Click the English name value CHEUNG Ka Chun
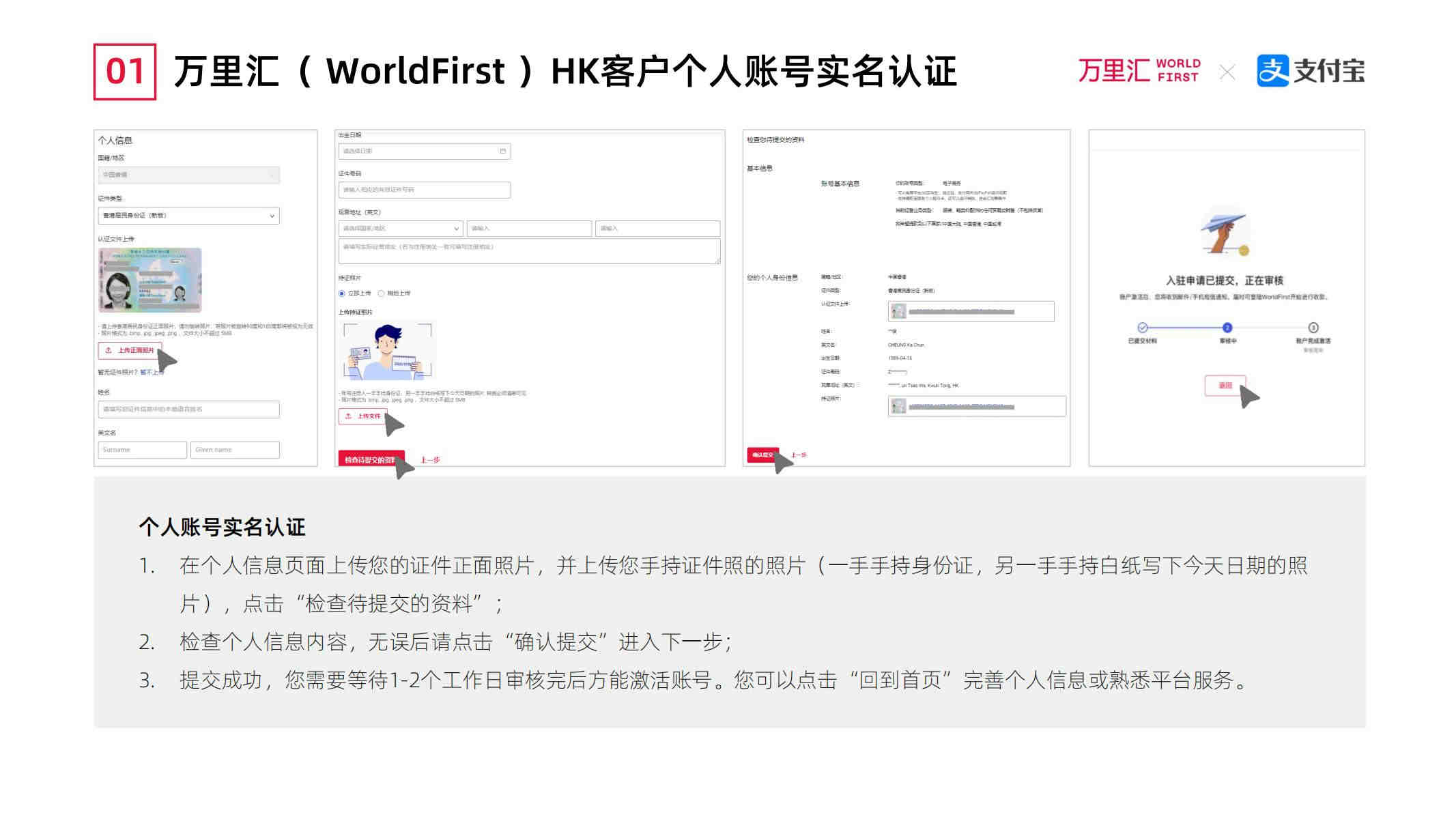The image size is (1456, 819). click(906, 345)
